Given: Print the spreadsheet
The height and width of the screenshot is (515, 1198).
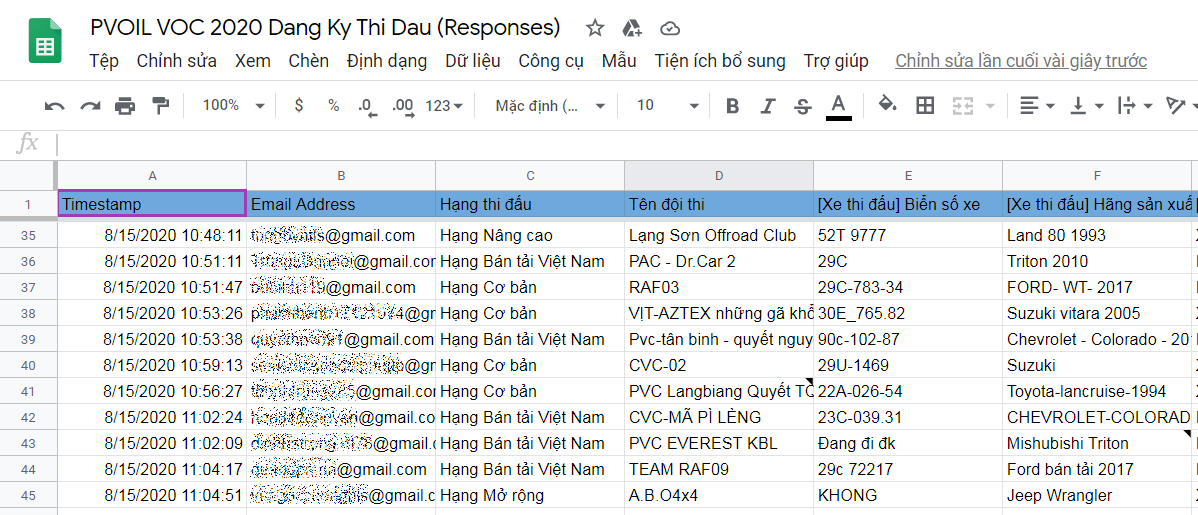Looking at the screenshot, I should coord(125,106).
